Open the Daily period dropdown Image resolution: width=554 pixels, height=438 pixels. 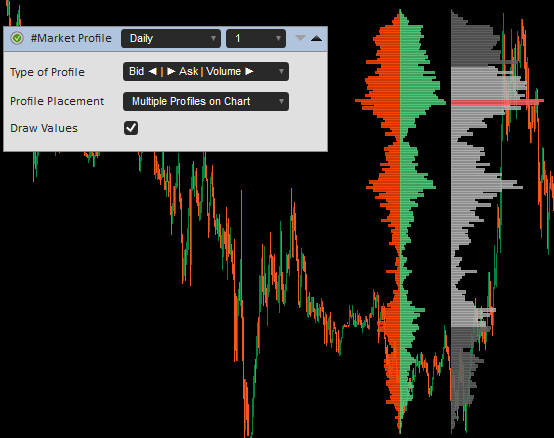point(171,38)
